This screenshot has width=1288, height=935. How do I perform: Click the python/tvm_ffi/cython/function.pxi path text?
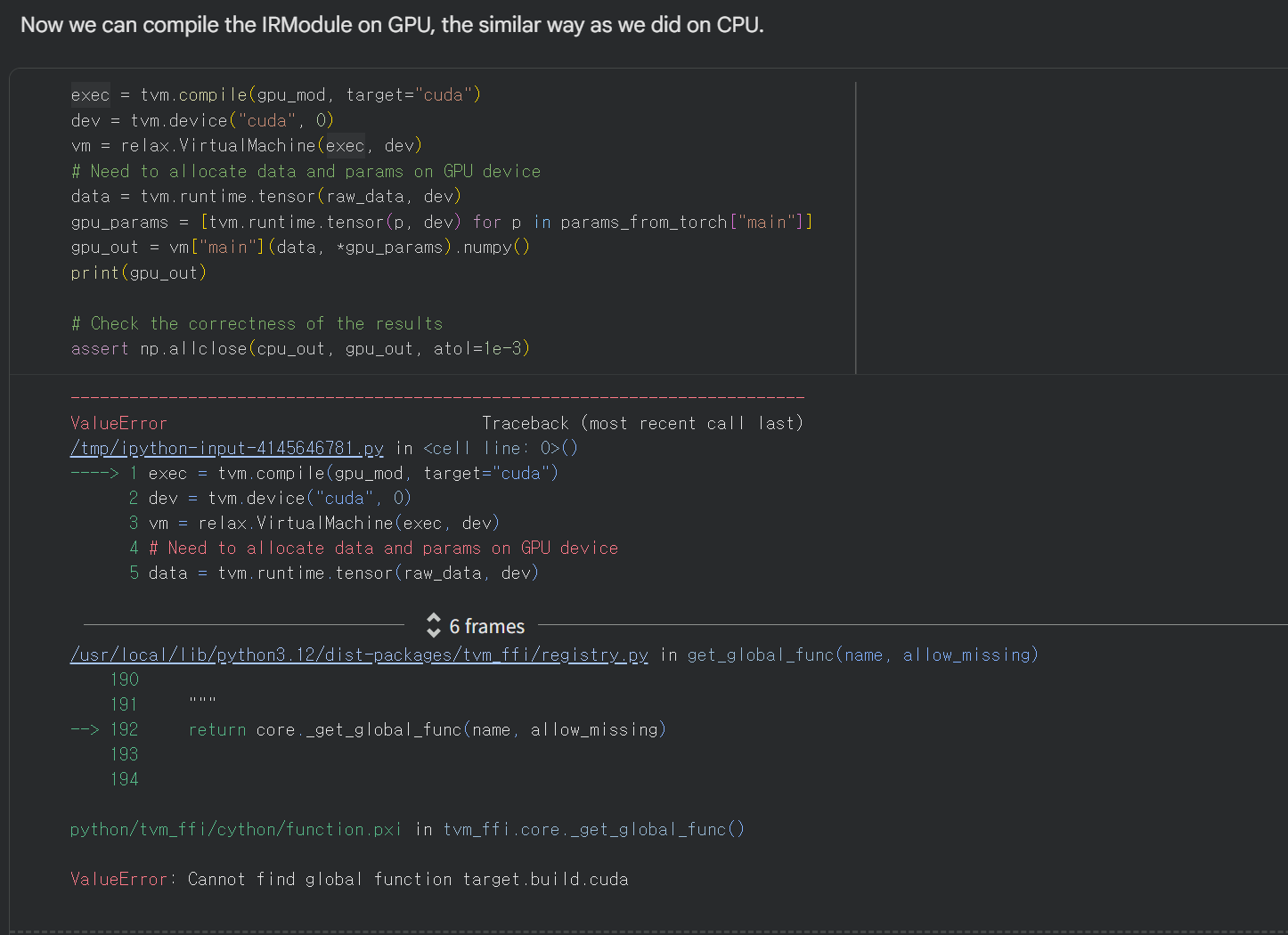tap(235, 829)
